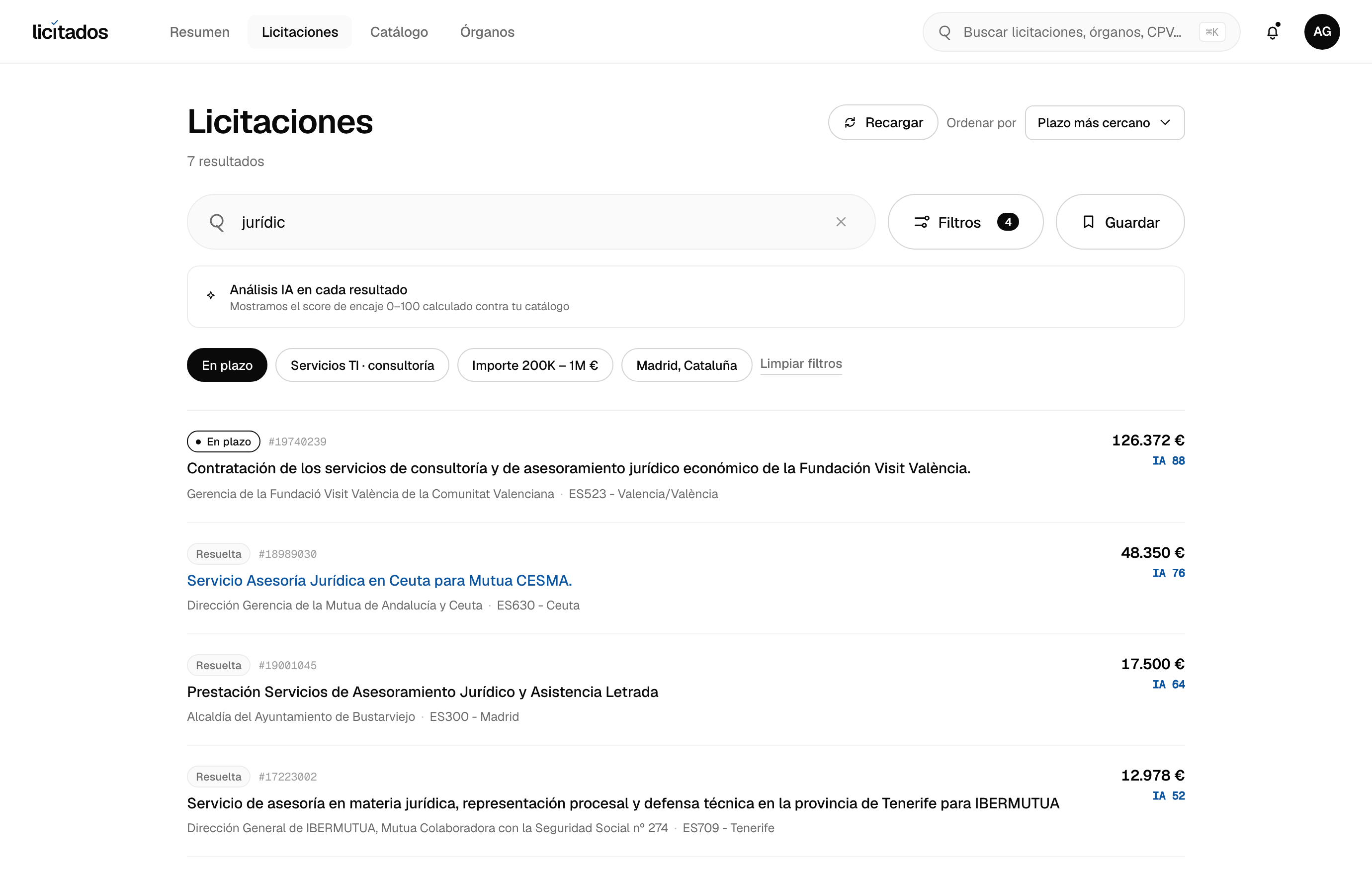Image resolution: width=1372 pixels, height=875 pixels.
Task: Open the Catálogo tab
Action: (399, 32)
